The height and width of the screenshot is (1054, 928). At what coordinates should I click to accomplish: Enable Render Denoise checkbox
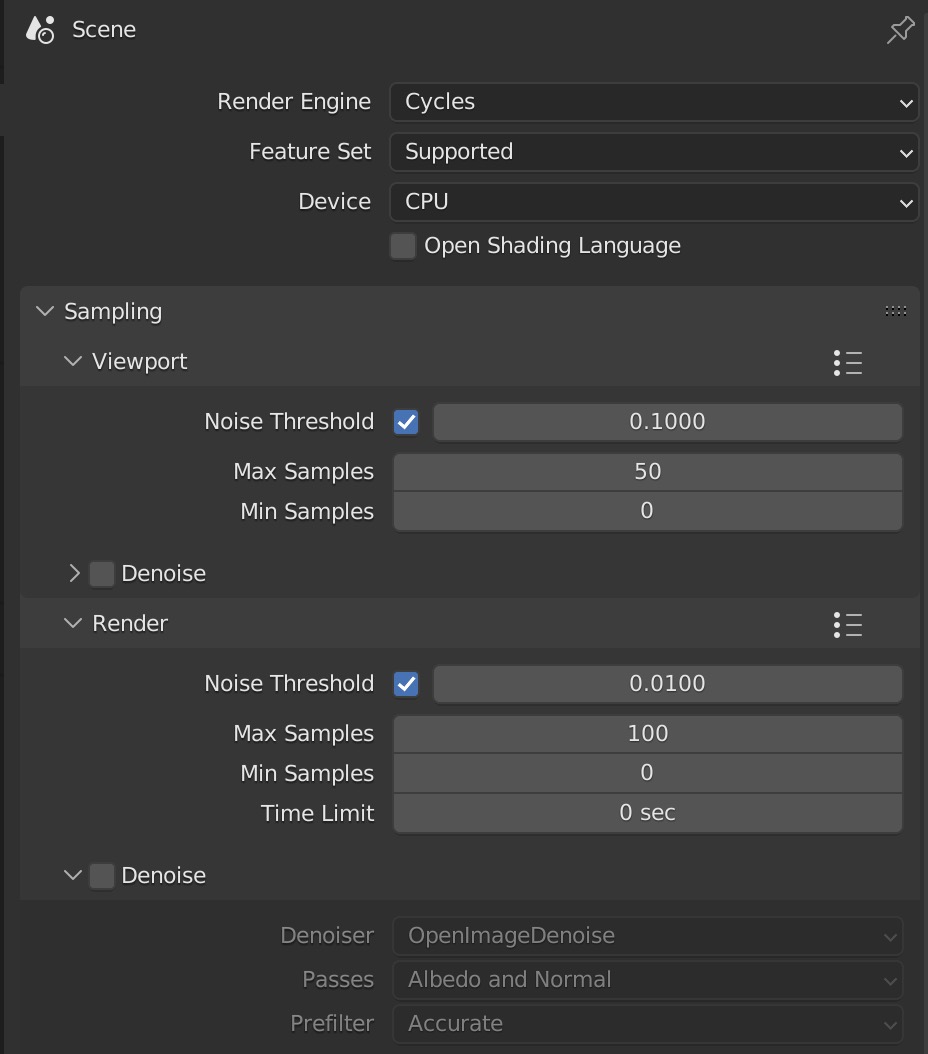tap(101, 876)
